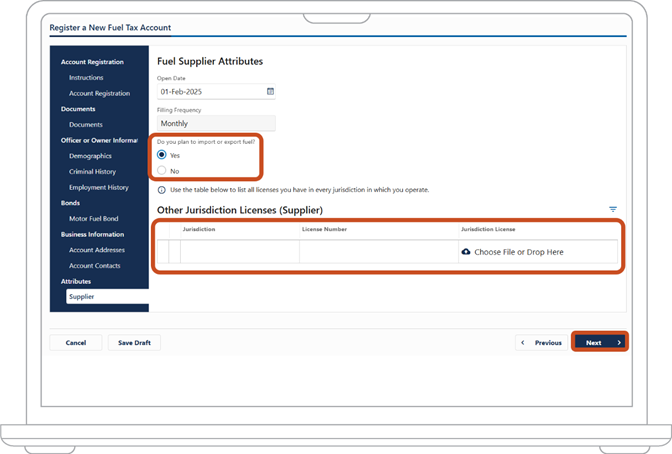Click the Save Draft button
The image size is (672, 454).
click(x=134, y=343)
